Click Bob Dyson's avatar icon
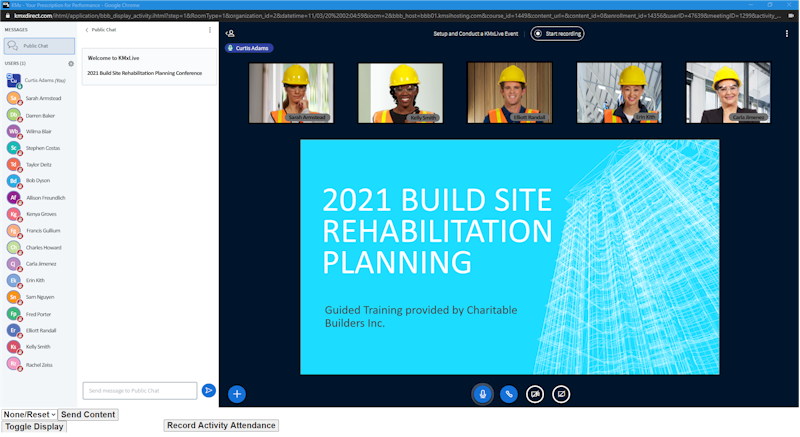 [14, 181]
